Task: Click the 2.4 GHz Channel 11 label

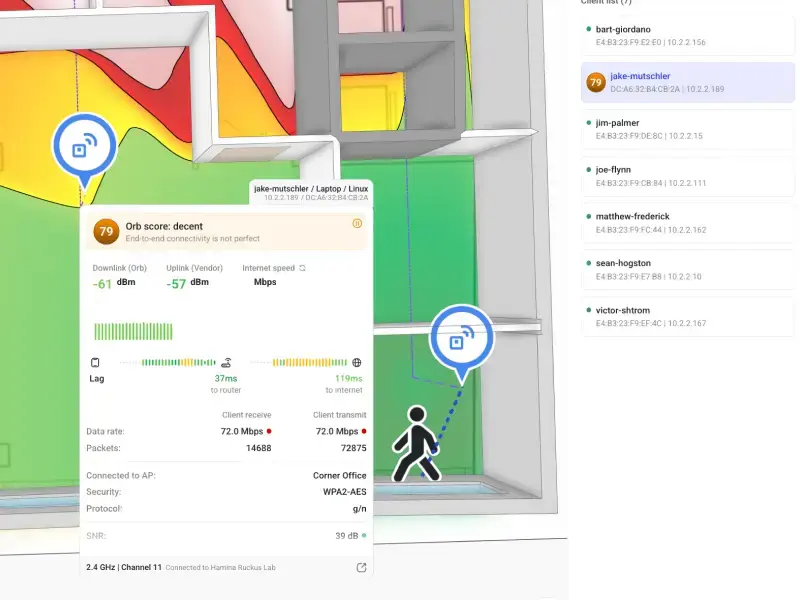Action: click(x=124, y=567)
